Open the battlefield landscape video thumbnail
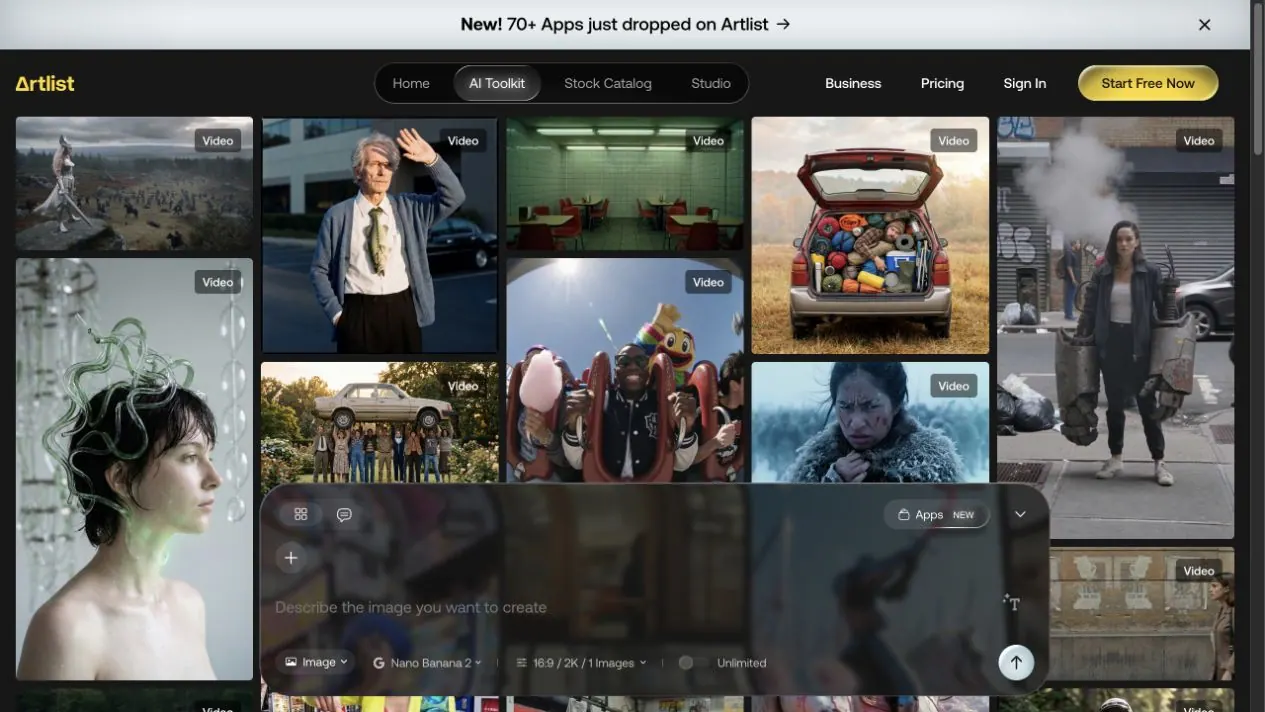This screenshot has height=712, width=1265. pos(134,183)
